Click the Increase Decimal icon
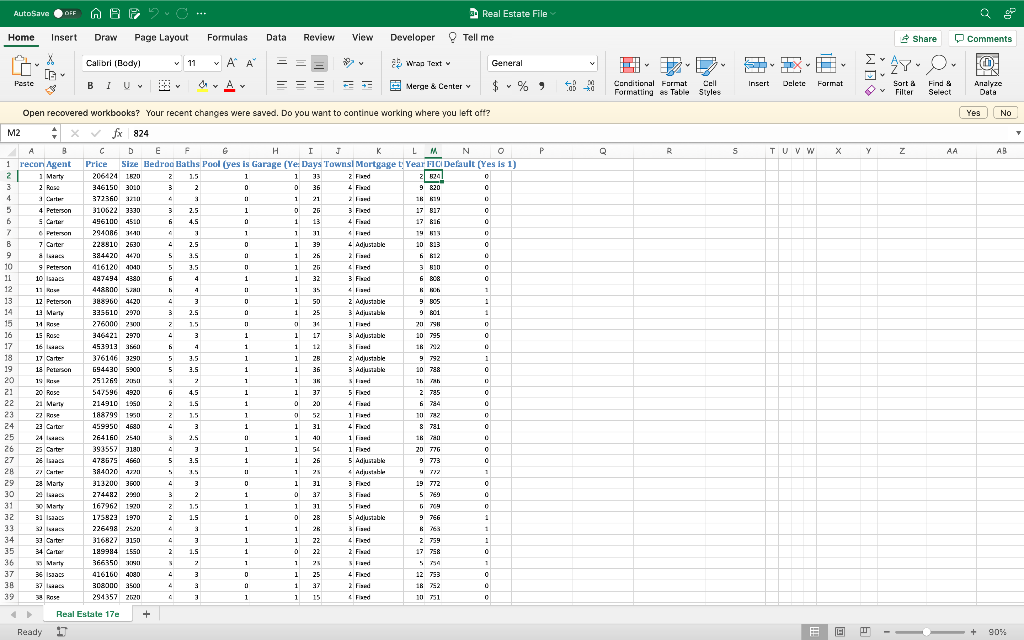 click(x=570, y=86)
